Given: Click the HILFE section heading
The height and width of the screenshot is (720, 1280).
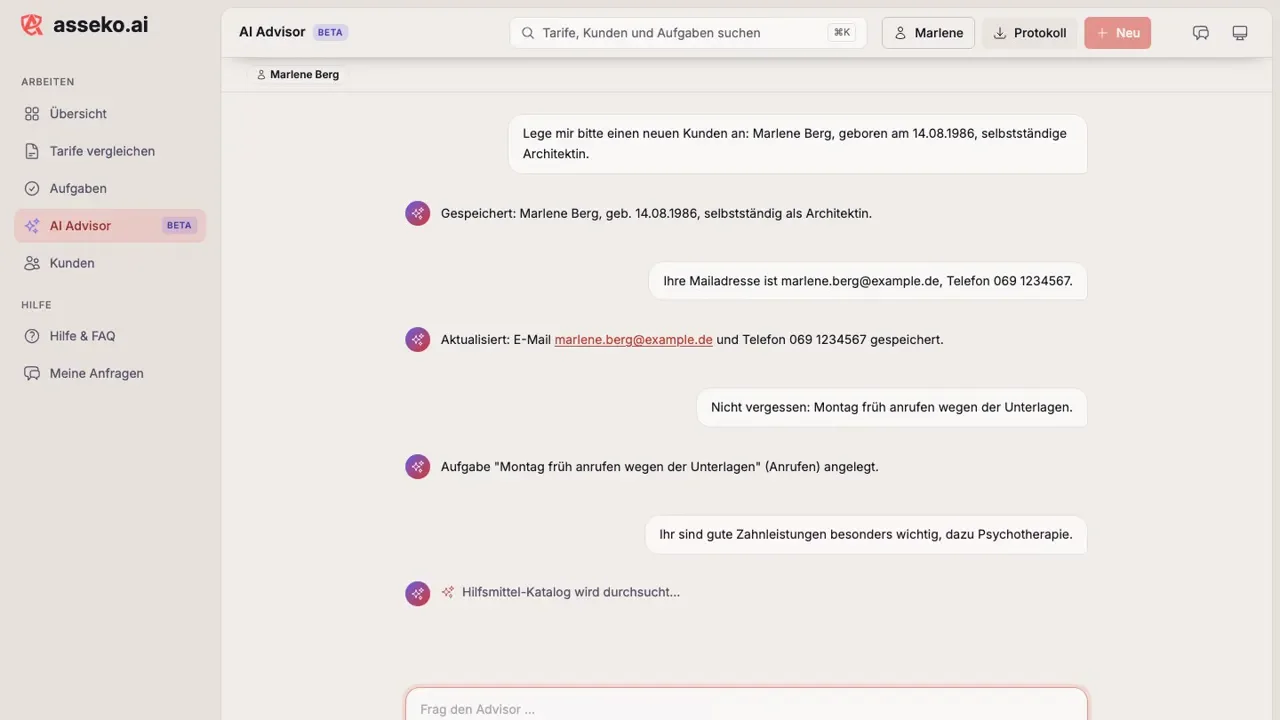Looking at the screenshot, I should (x=36, y=305).
